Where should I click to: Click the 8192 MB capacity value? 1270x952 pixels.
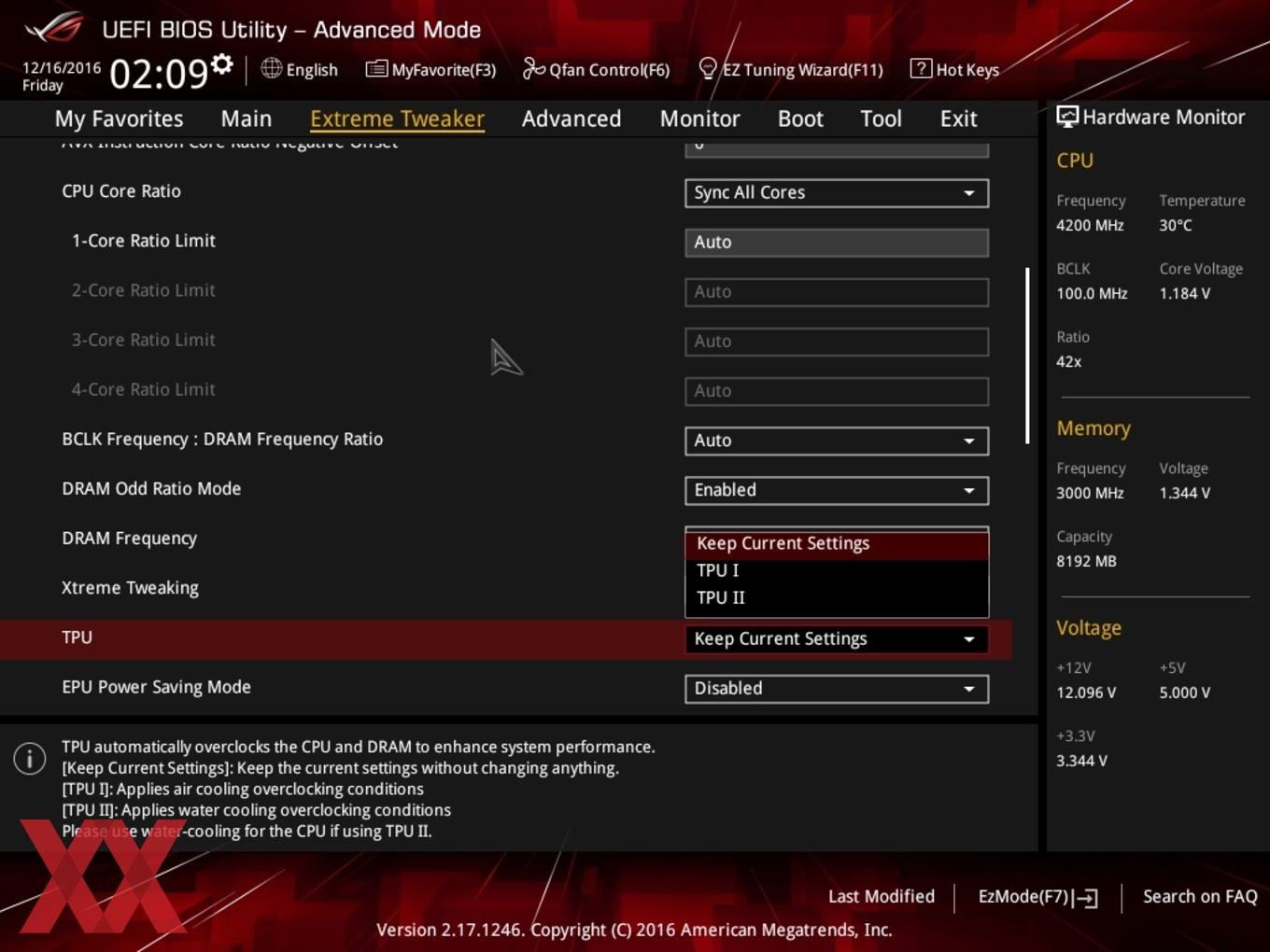tap(1086, 561)
